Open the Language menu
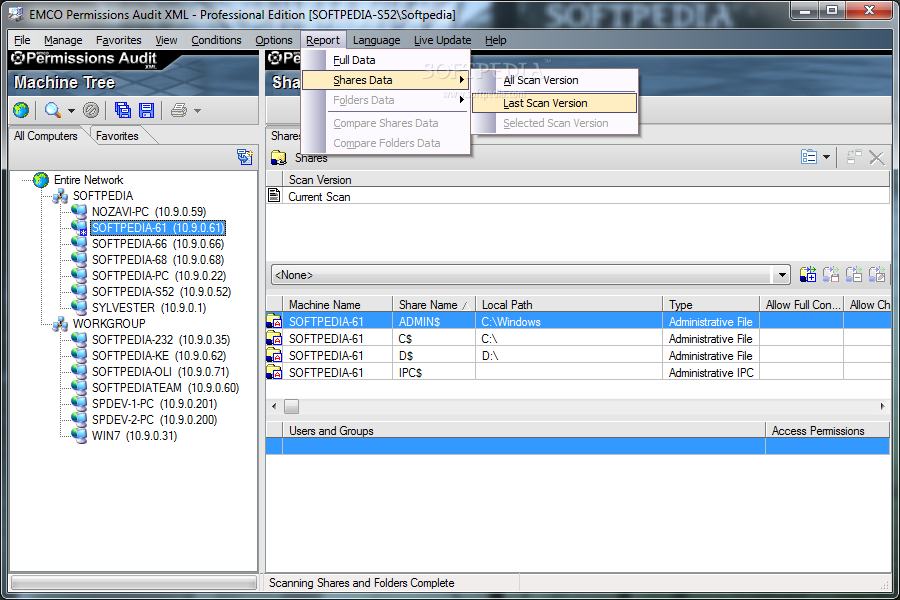Screen dimensions: 900x600 tap(377, 40)
